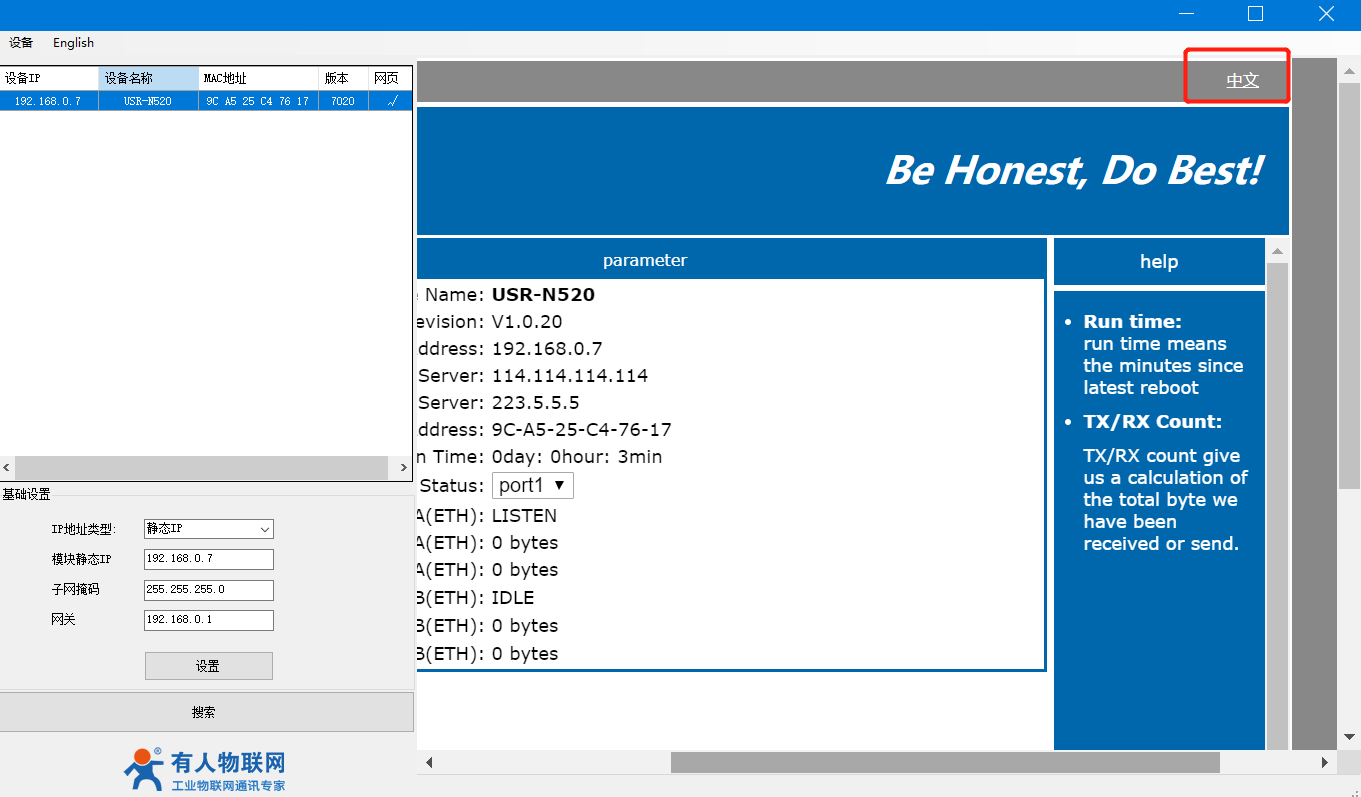Click the device list's left scroll arrow
Image resolution: width=1361 pixels, height=797 pixels.
7,468
